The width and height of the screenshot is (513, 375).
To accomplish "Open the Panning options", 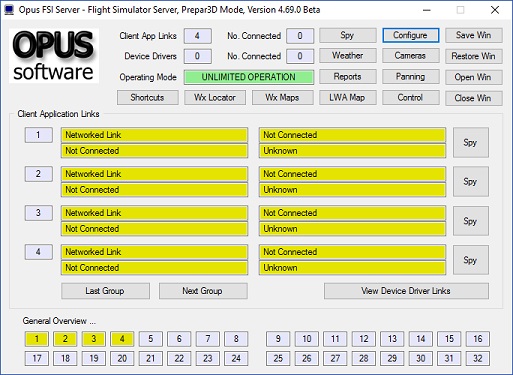I will click(410, 77).
